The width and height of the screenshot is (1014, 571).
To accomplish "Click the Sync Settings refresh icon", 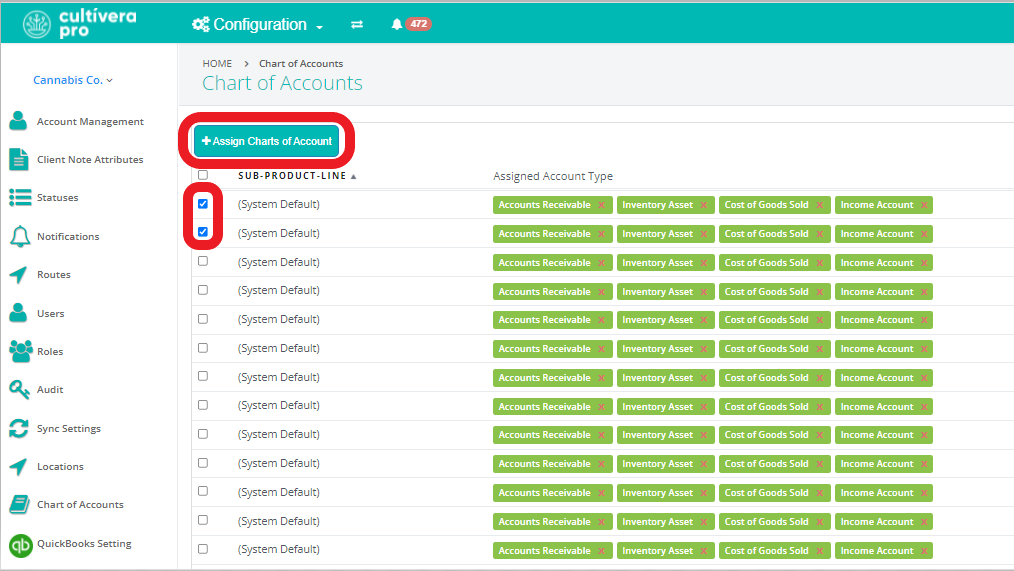I will [19, 428].
